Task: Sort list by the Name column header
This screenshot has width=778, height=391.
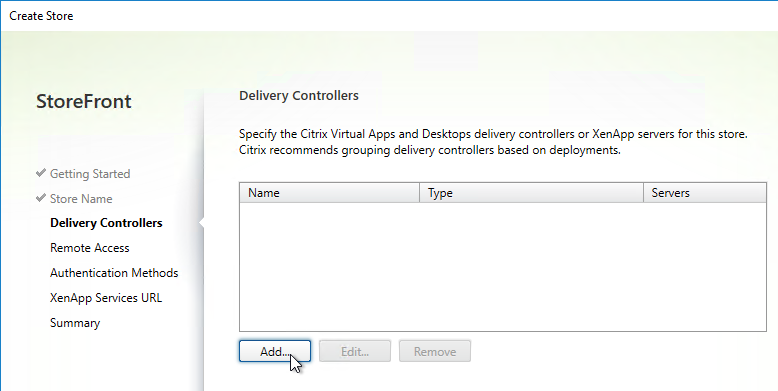Action: [329, 193]
